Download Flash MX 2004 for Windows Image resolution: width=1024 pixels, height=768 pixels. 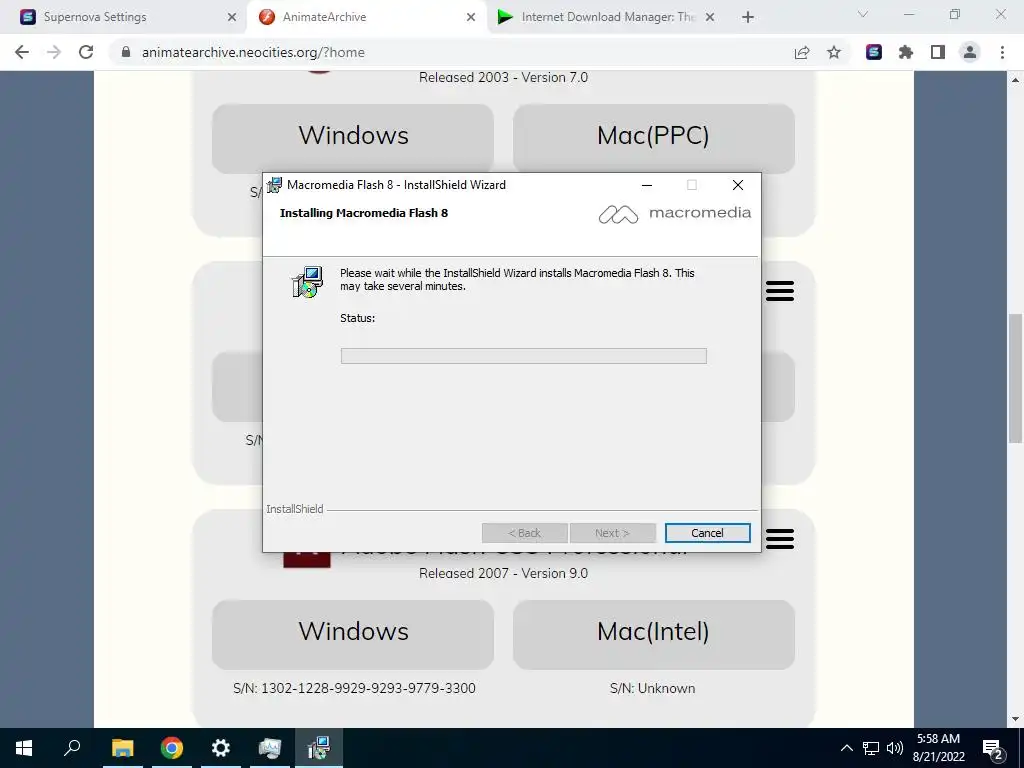coord(353,138)
